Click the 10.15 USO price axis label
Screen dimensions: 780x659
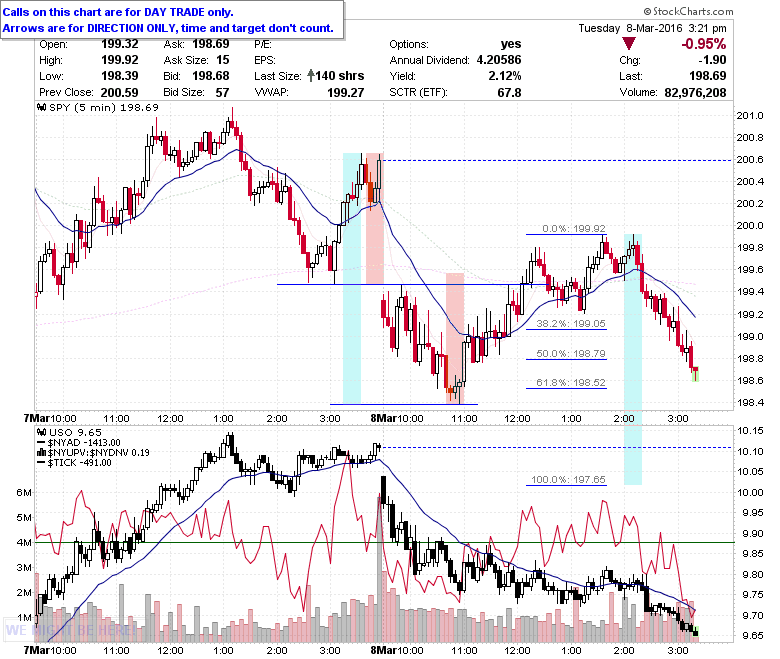(x=750, y=431)
